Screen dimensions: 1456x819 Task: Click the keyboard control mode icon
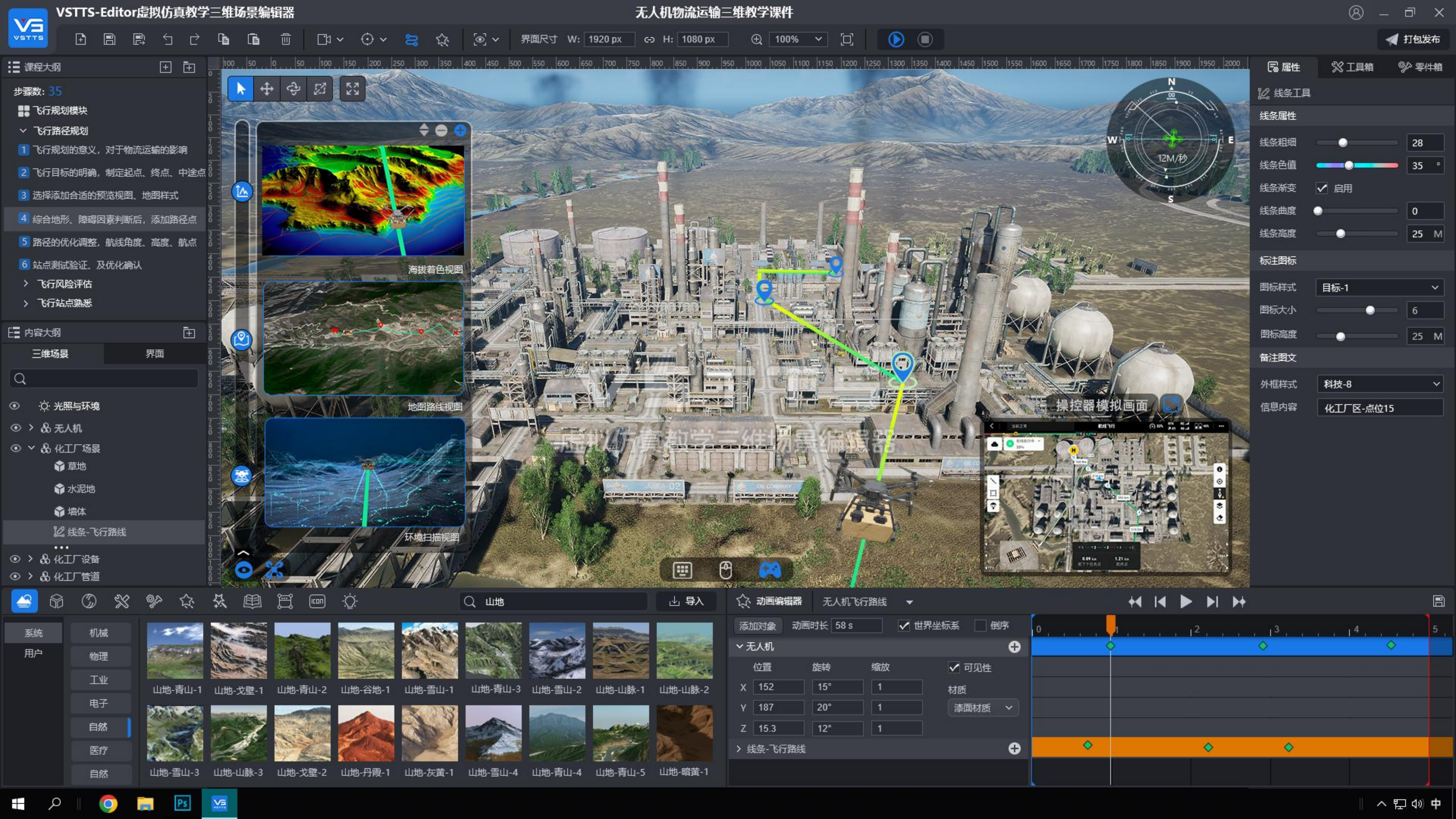click(682, 570)
